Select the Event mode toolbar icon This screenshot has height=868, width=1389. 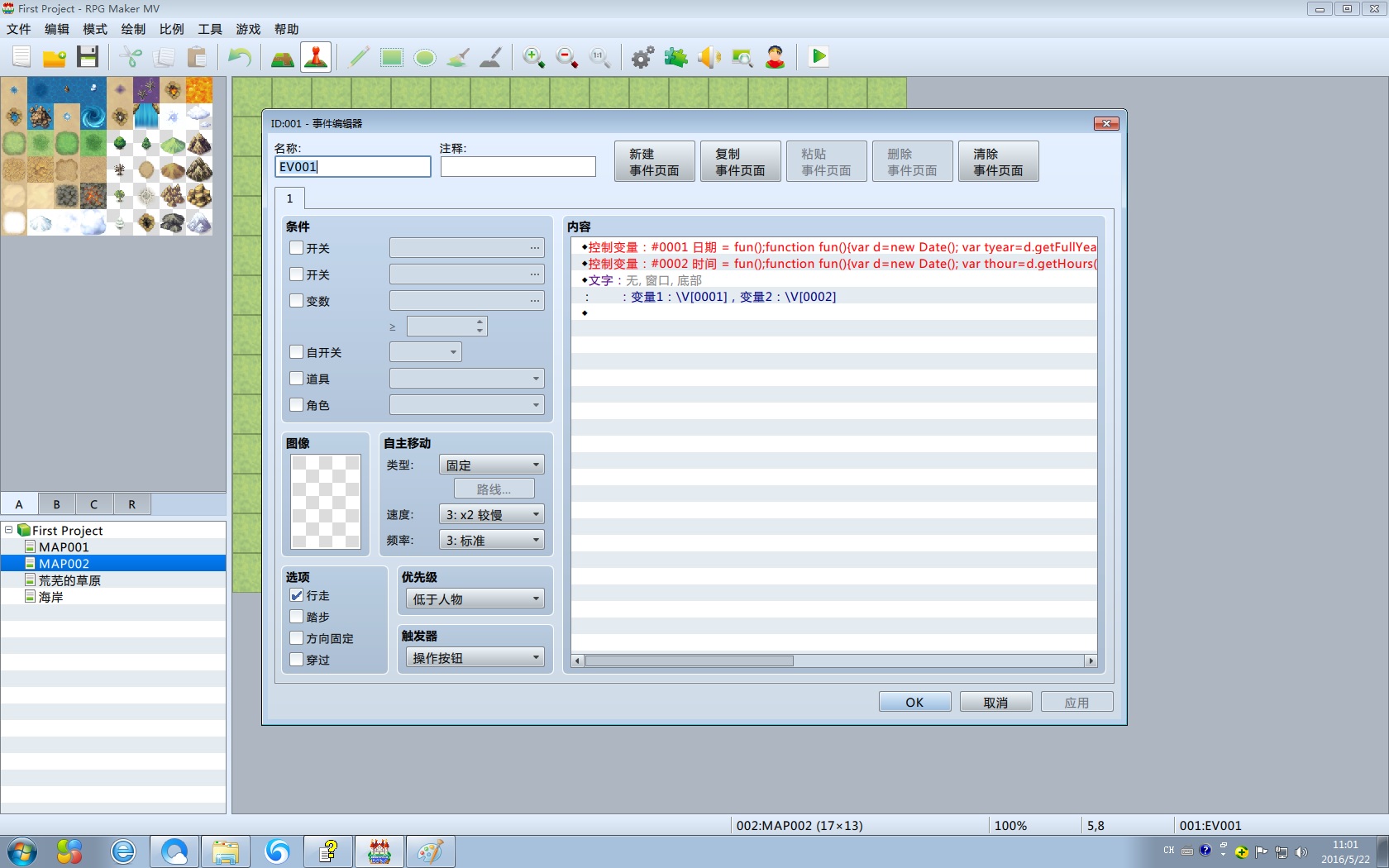[x=316, y=57]
